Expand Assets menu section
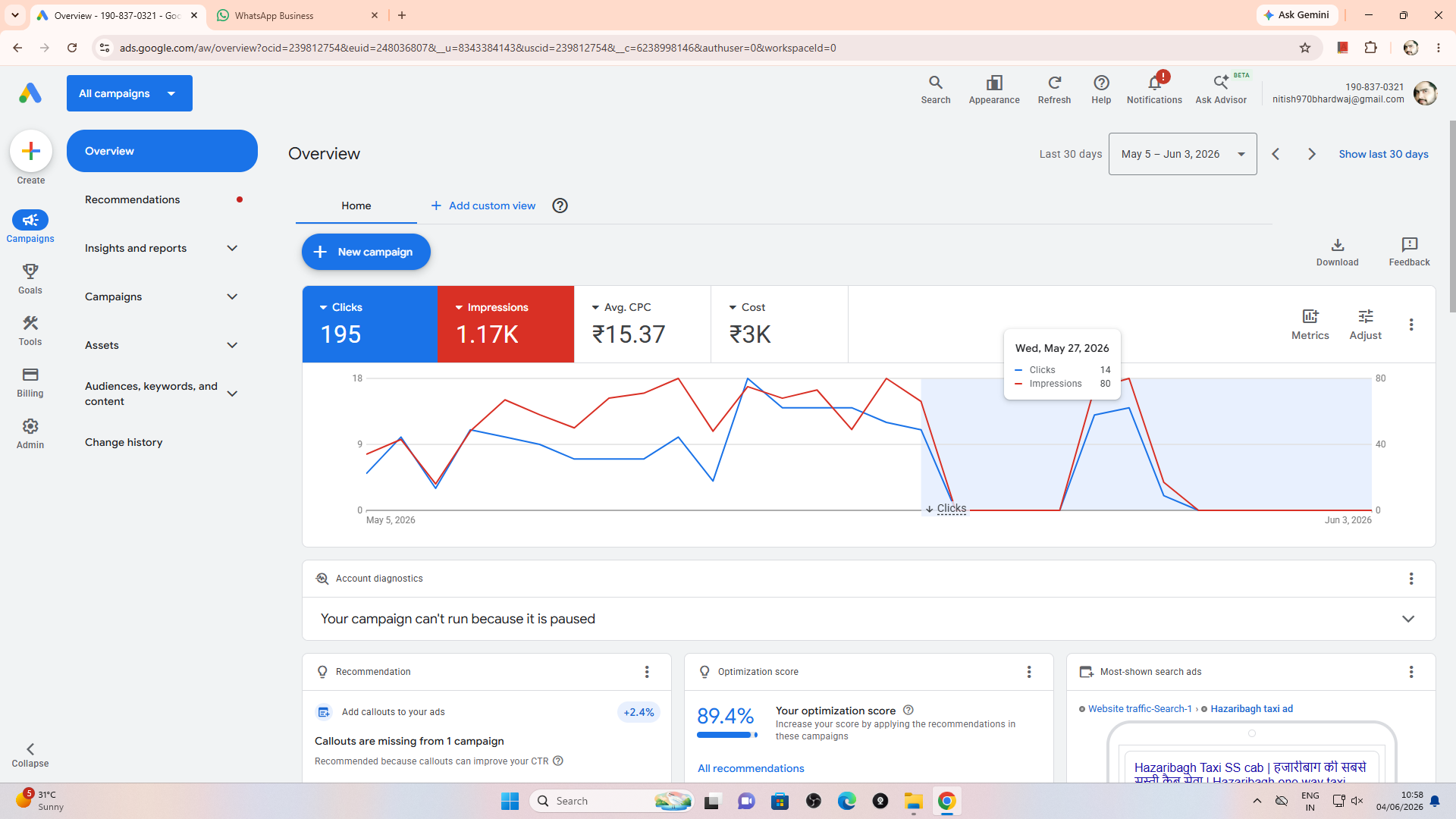This screenshot has height=819, width=1456. pos(162,345)
